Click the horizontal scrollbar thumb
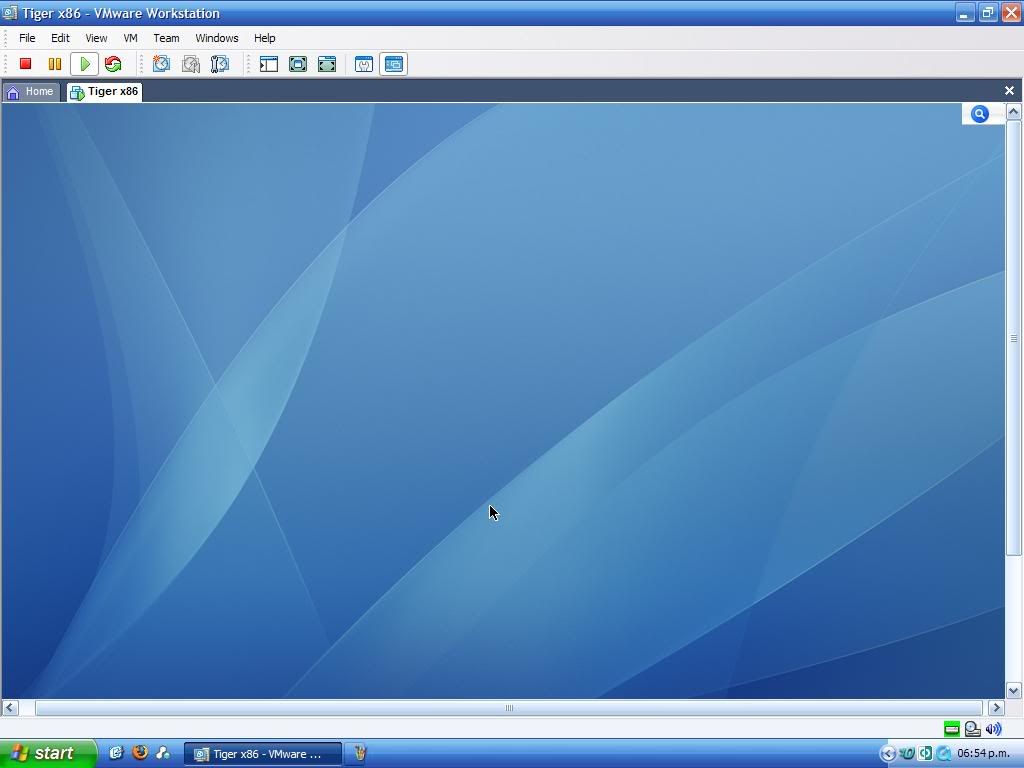The height and width of the screenshot is (768, 1024). (509, 708)
